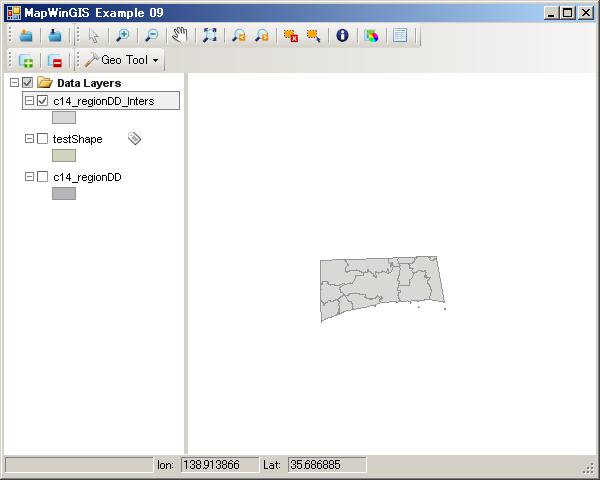600x480 pixels.
Task: Collapse the testShape layer legend
Action: (28, 139)
